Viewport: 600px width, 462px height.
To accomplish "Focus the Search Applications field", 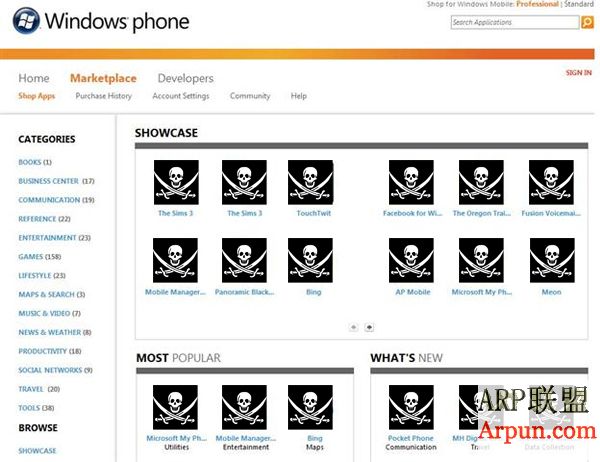I will point(515,22).
